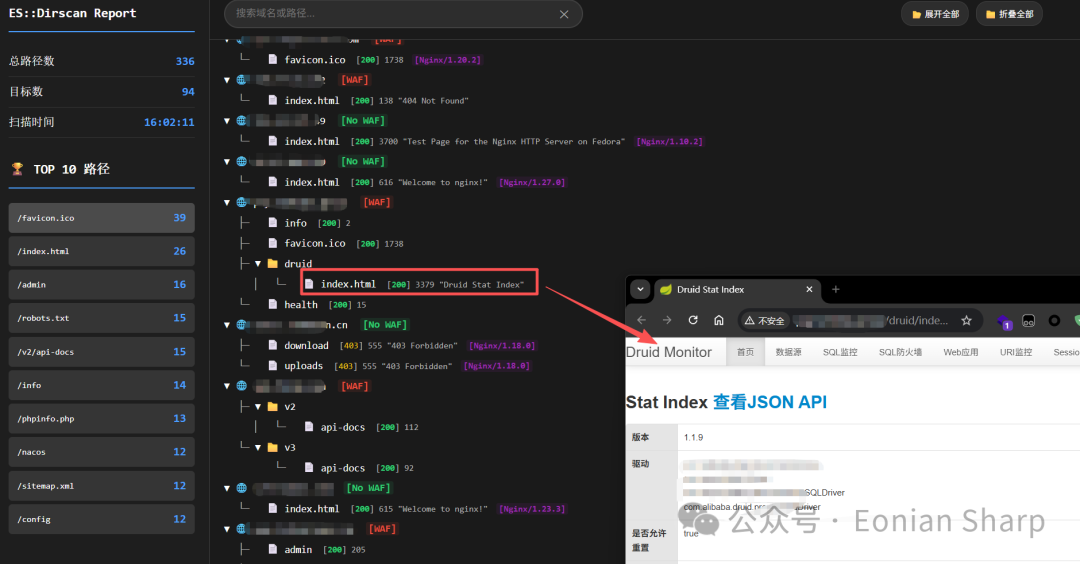Click the browser back arrow
This screenshot has width=1080, height=564.
pyautogui.click(x=641, y=320)
